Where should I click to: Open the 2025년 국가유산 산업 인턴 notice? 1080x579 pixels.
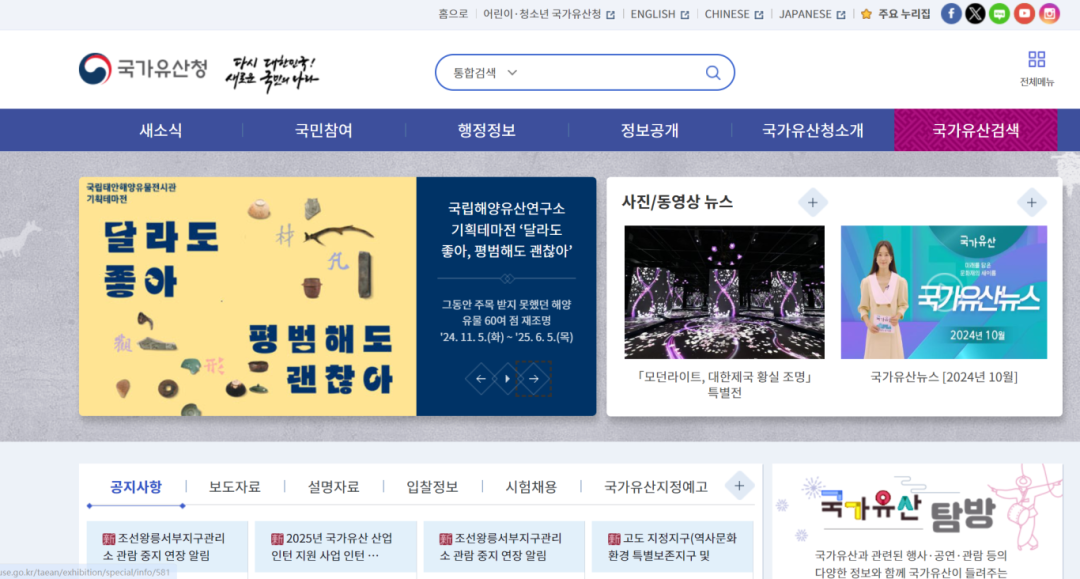[x=335, y=547]
